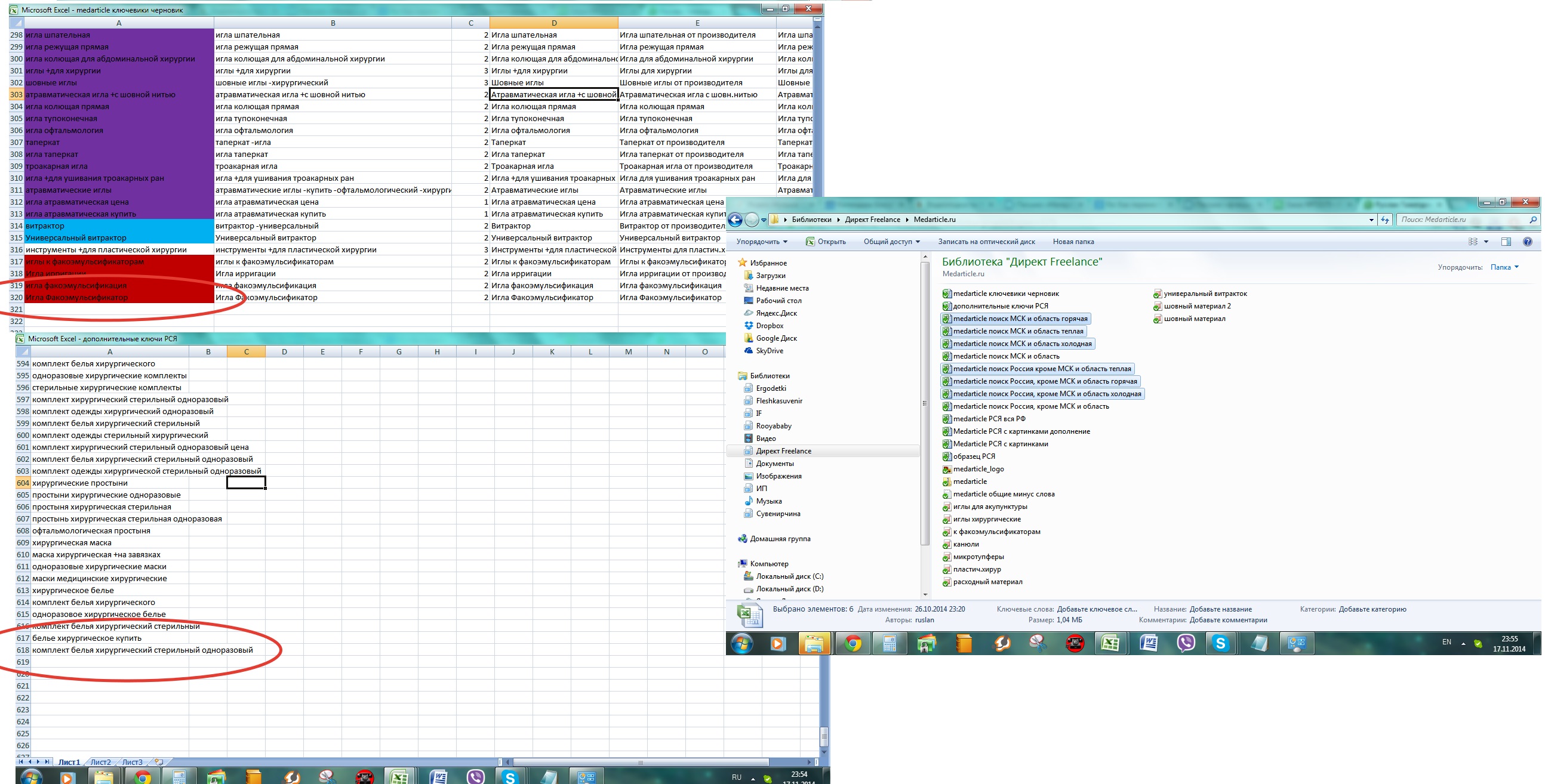
Task: Expand the Упорядочить dropdown menu
Action: pos(762,242)
